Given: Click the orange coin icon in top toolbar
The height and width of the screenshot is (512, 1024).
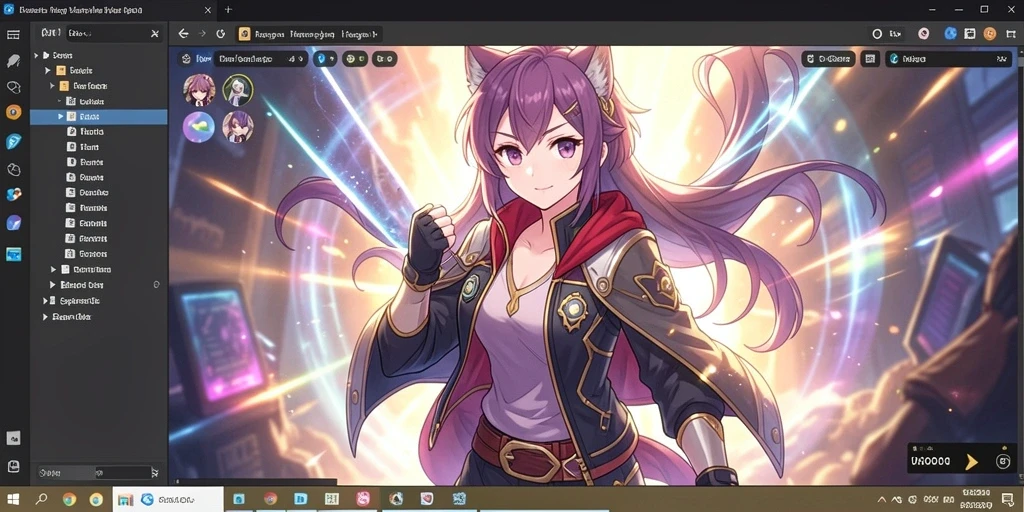Looking at the screenshot, I should [990, 34].
